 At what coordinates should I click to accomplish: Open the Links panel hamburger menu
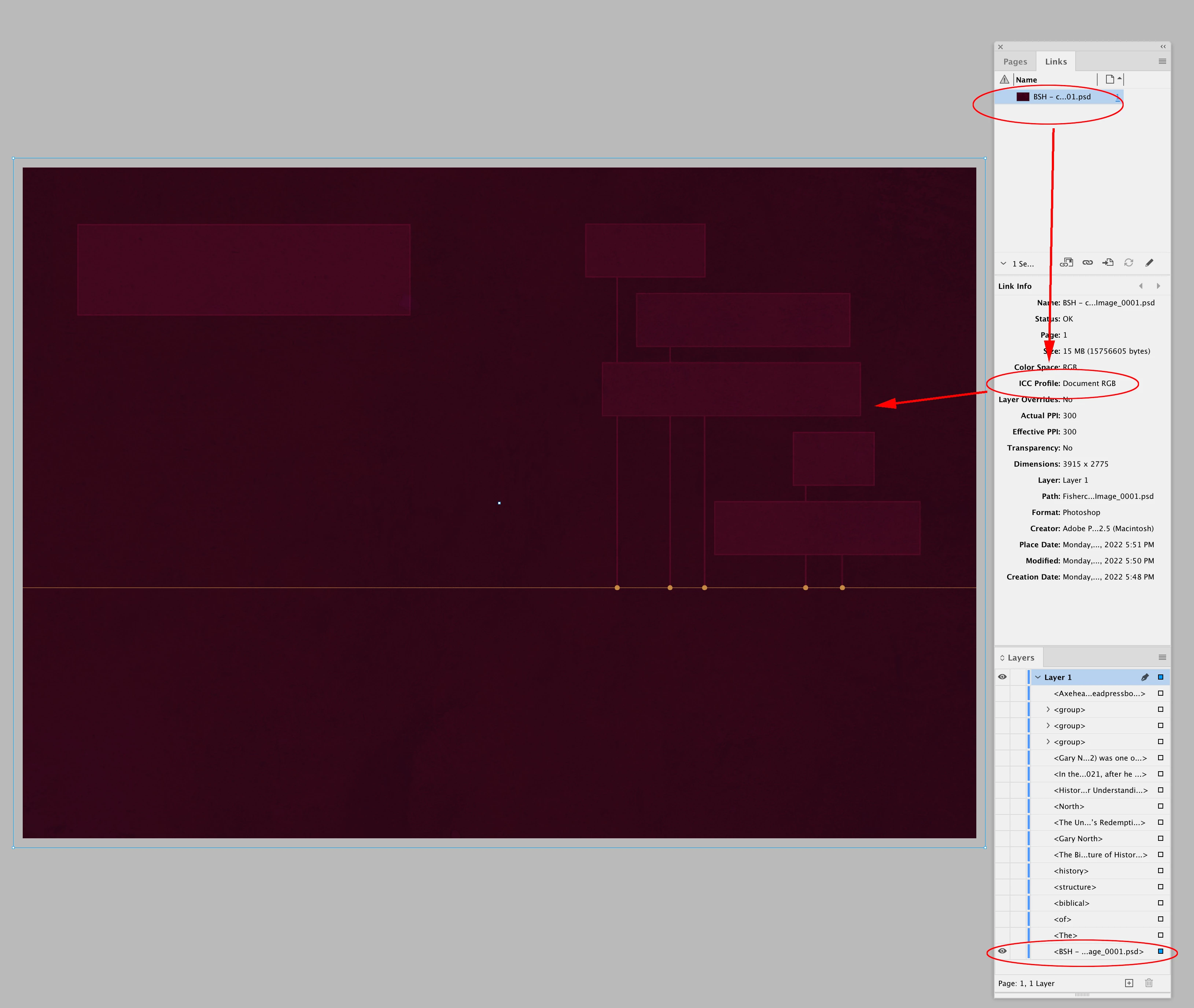(x=1162, y=61)
